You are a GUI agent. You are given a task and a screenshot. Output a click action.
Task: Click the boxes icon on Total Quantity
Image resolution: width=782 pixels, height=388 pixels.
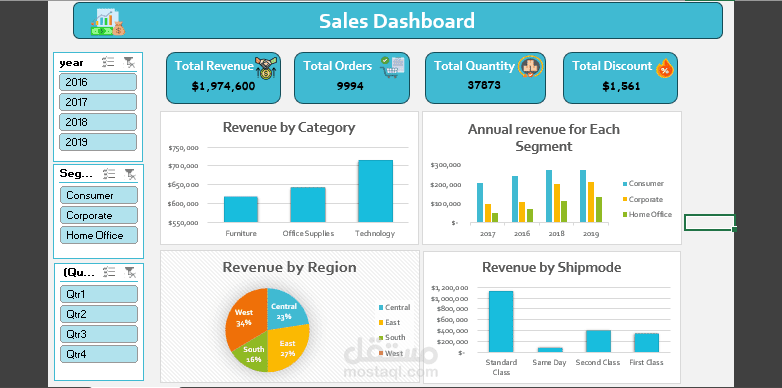tap(531, 66)
